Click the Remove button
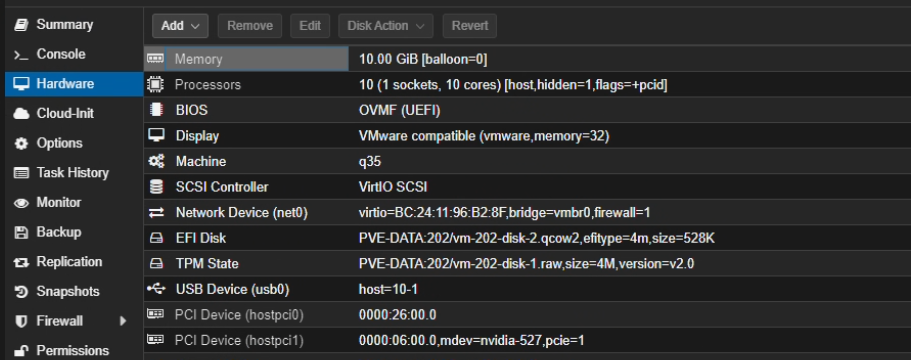 (250, 26)
